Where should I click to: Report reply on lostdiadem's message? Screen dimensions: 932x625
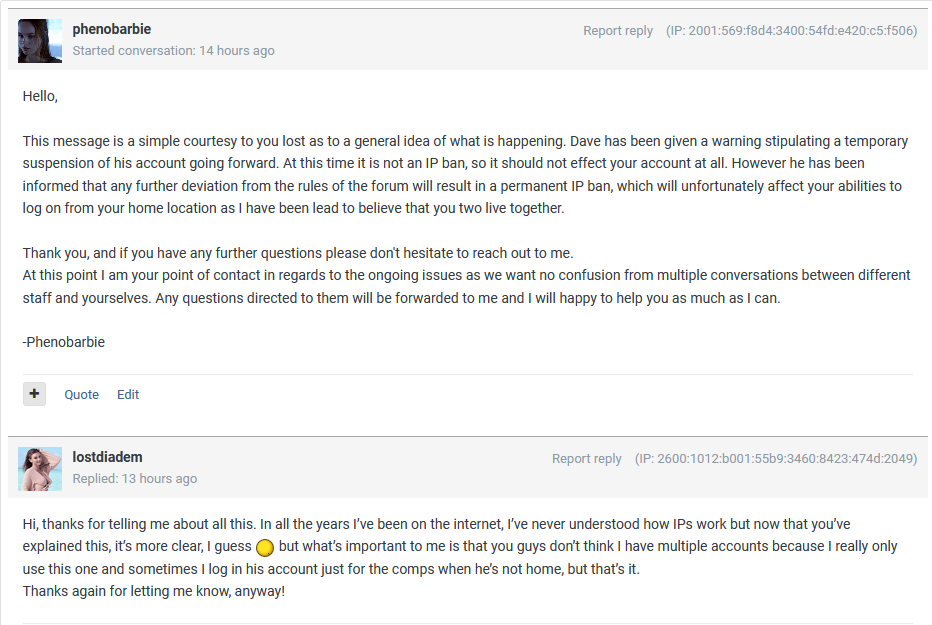pos(587,459)
